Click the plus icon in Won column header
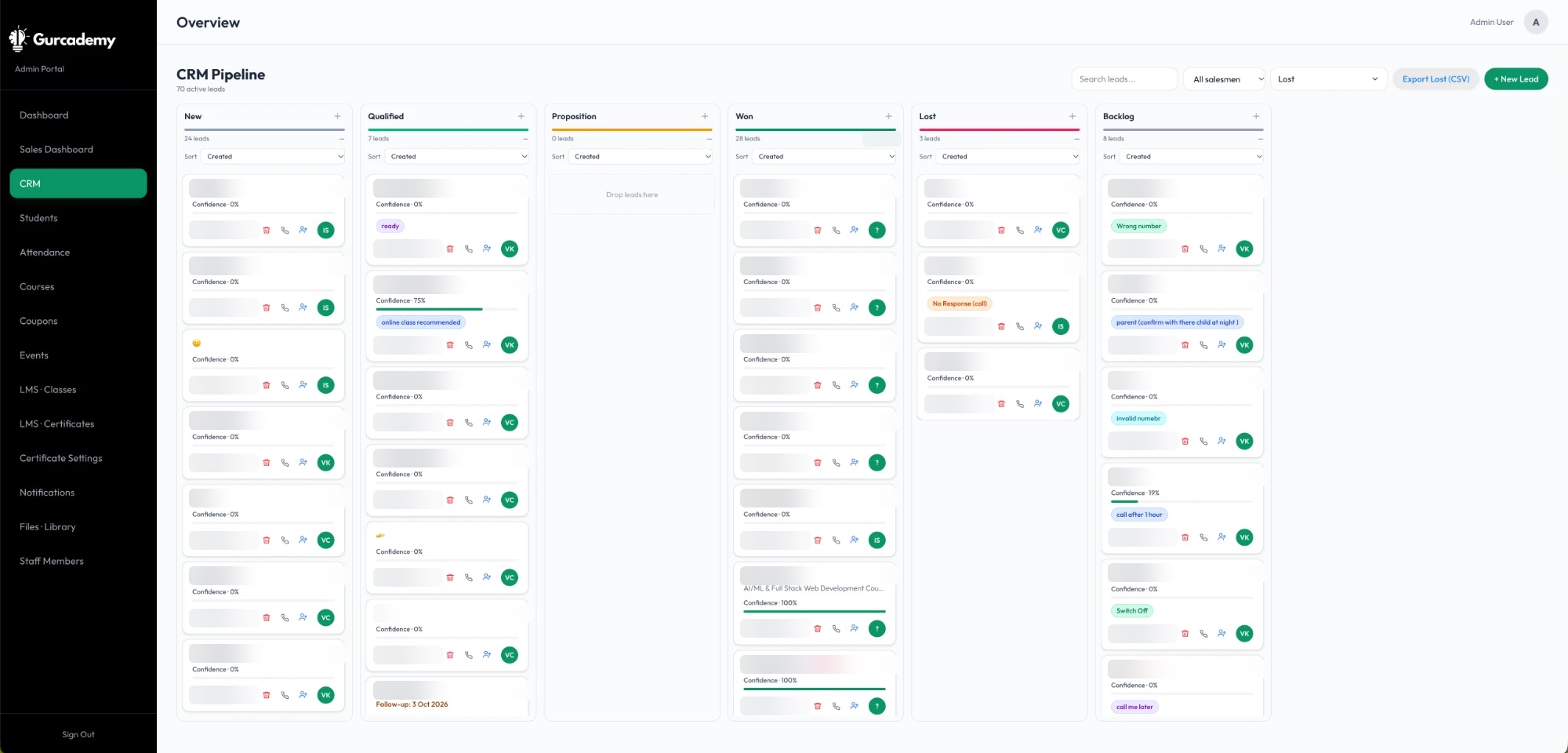 click(888, 116)
